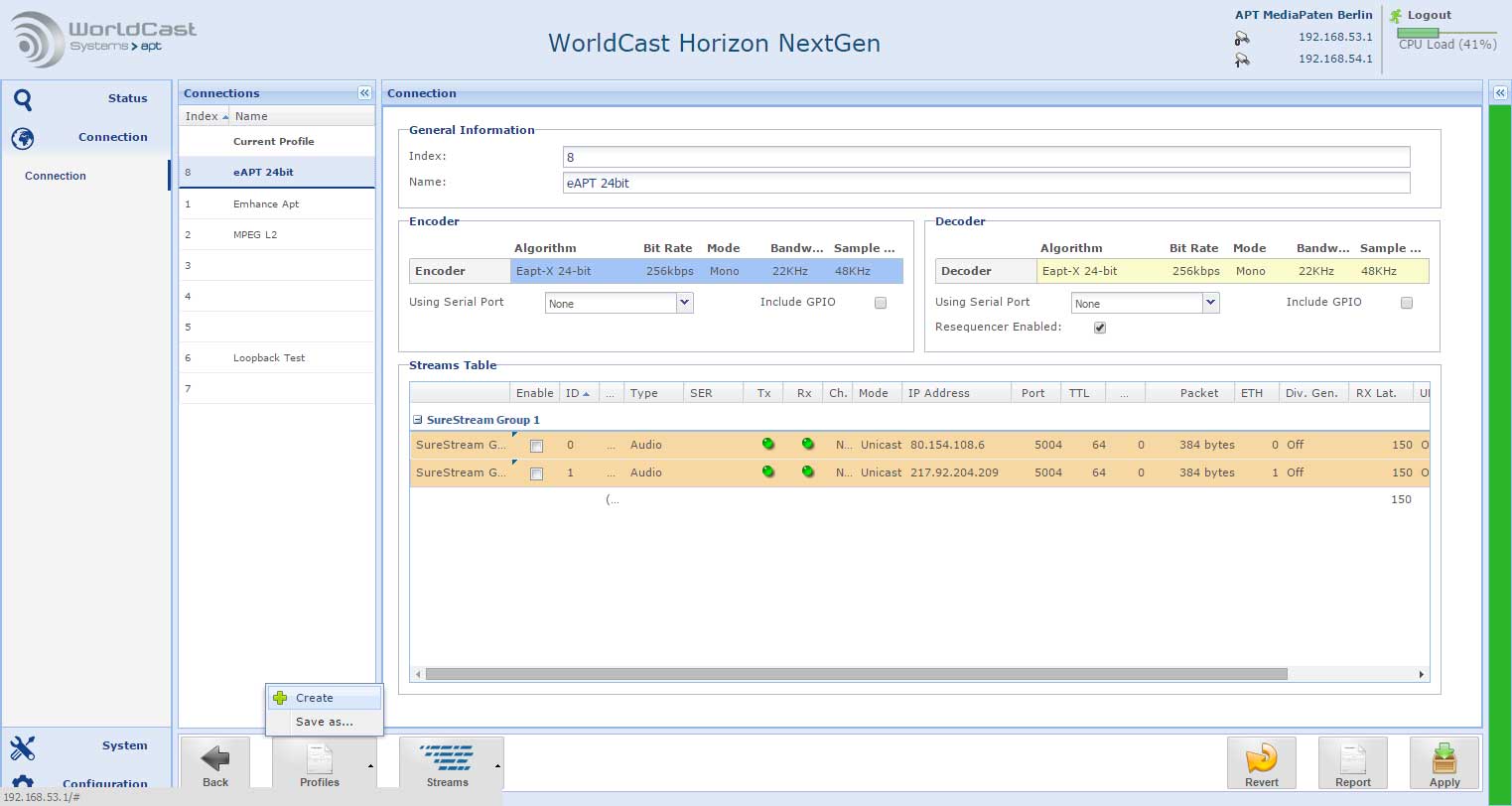
Task: Click the Index input field
Action: click(x=986, y=157)
